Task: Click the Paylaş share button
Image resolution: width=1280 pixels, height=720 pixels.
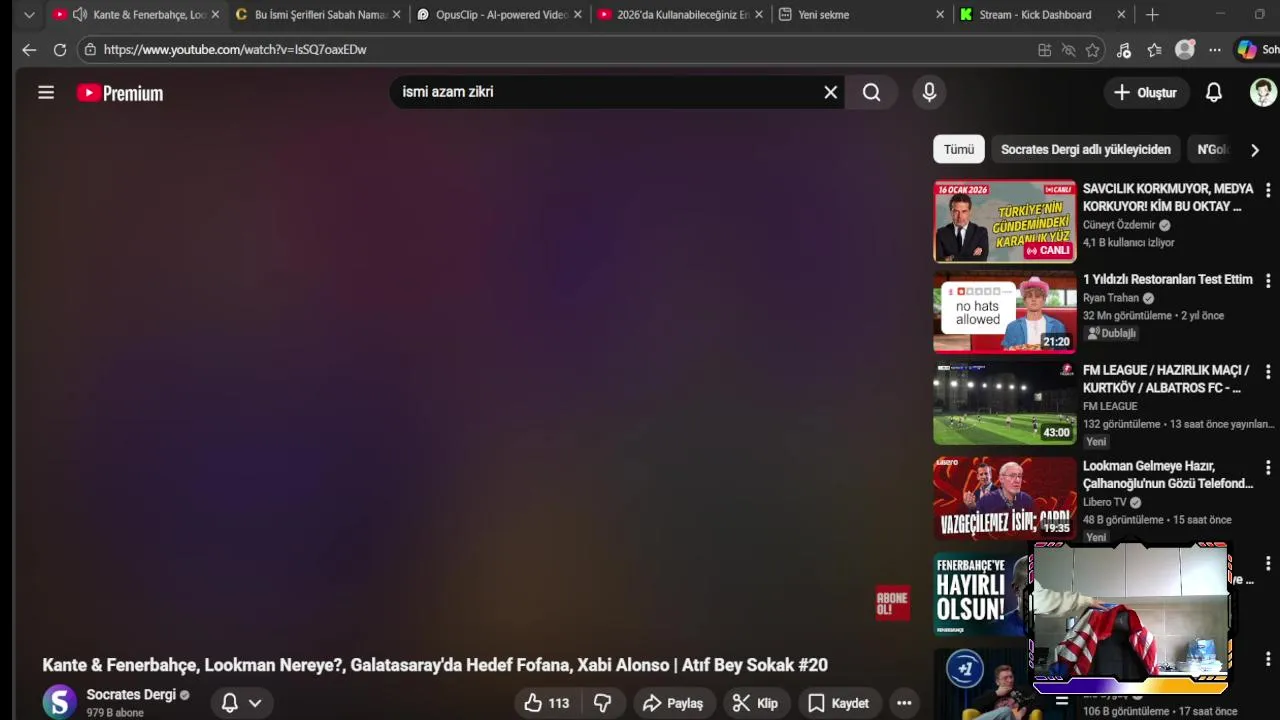Action: coord(673,703)
